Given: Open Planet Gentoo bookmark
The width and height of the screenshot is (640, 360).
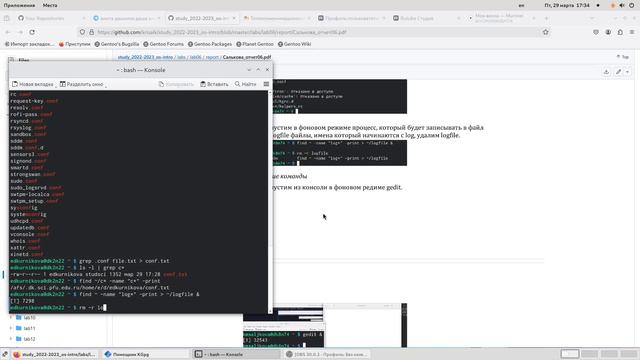Looking at the screenshot, I should (255, 44).
